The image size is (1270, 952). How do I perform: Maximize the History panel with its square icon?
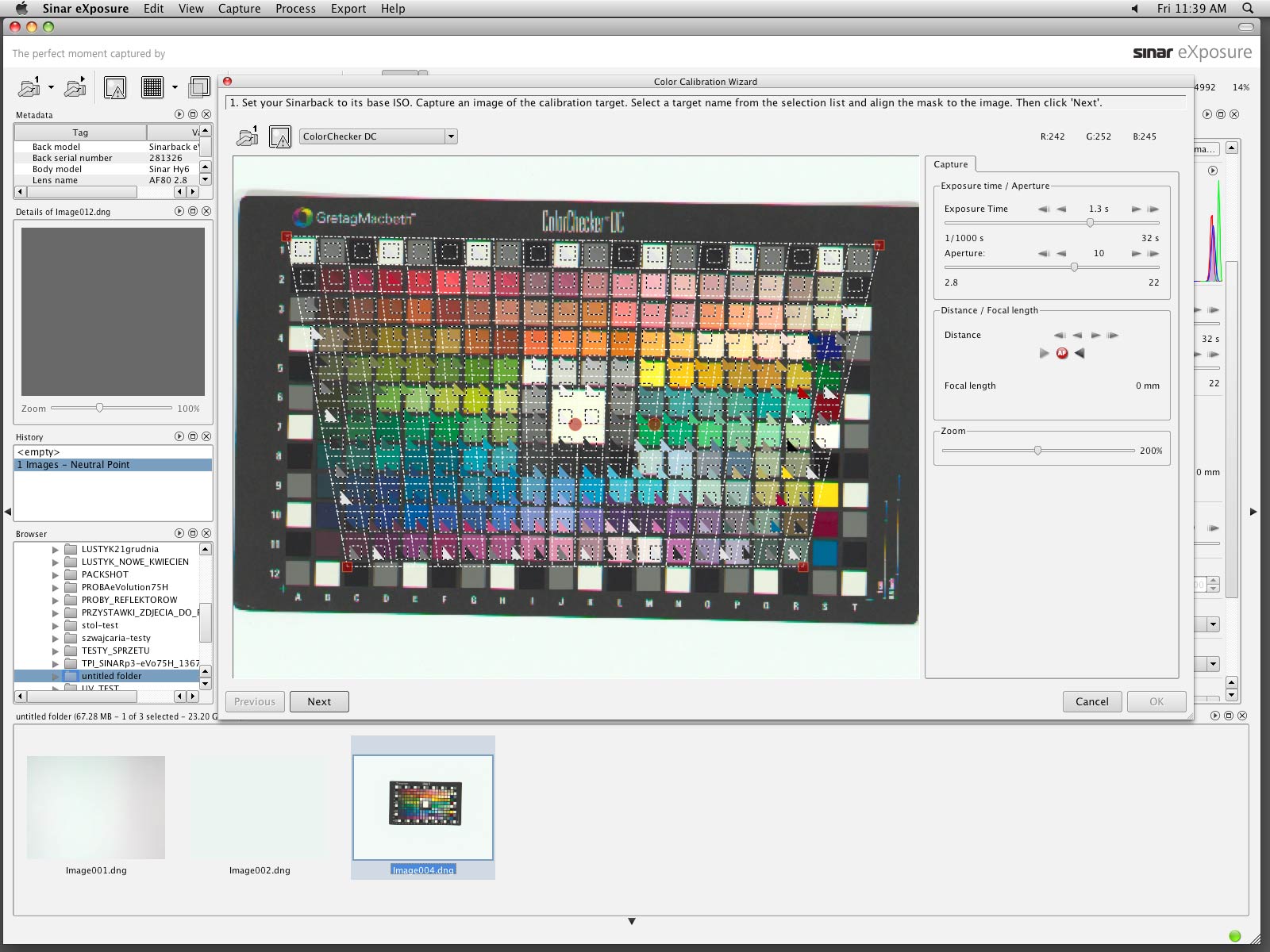click(x=193, y=436)
